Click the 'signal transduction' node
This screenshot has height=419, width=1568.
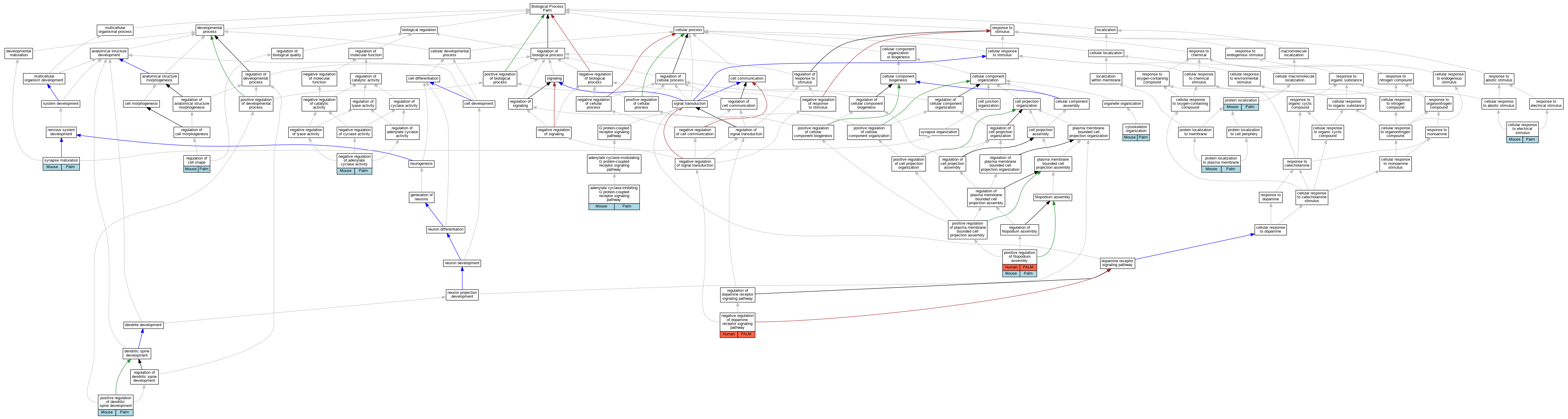tap(690, 104)
